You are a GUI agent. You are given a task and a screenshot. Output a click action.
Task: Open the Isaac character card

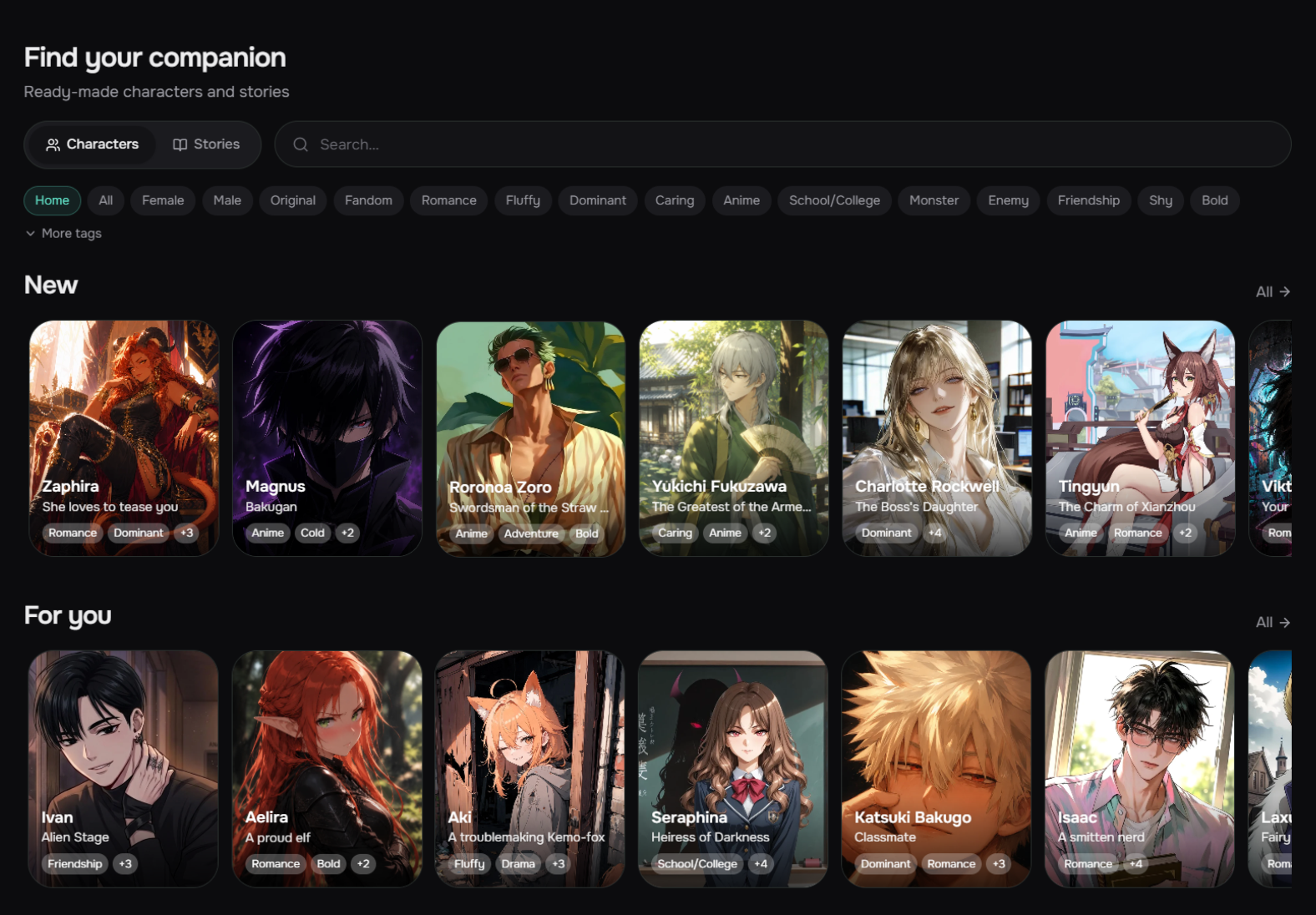pos(1140,769)
